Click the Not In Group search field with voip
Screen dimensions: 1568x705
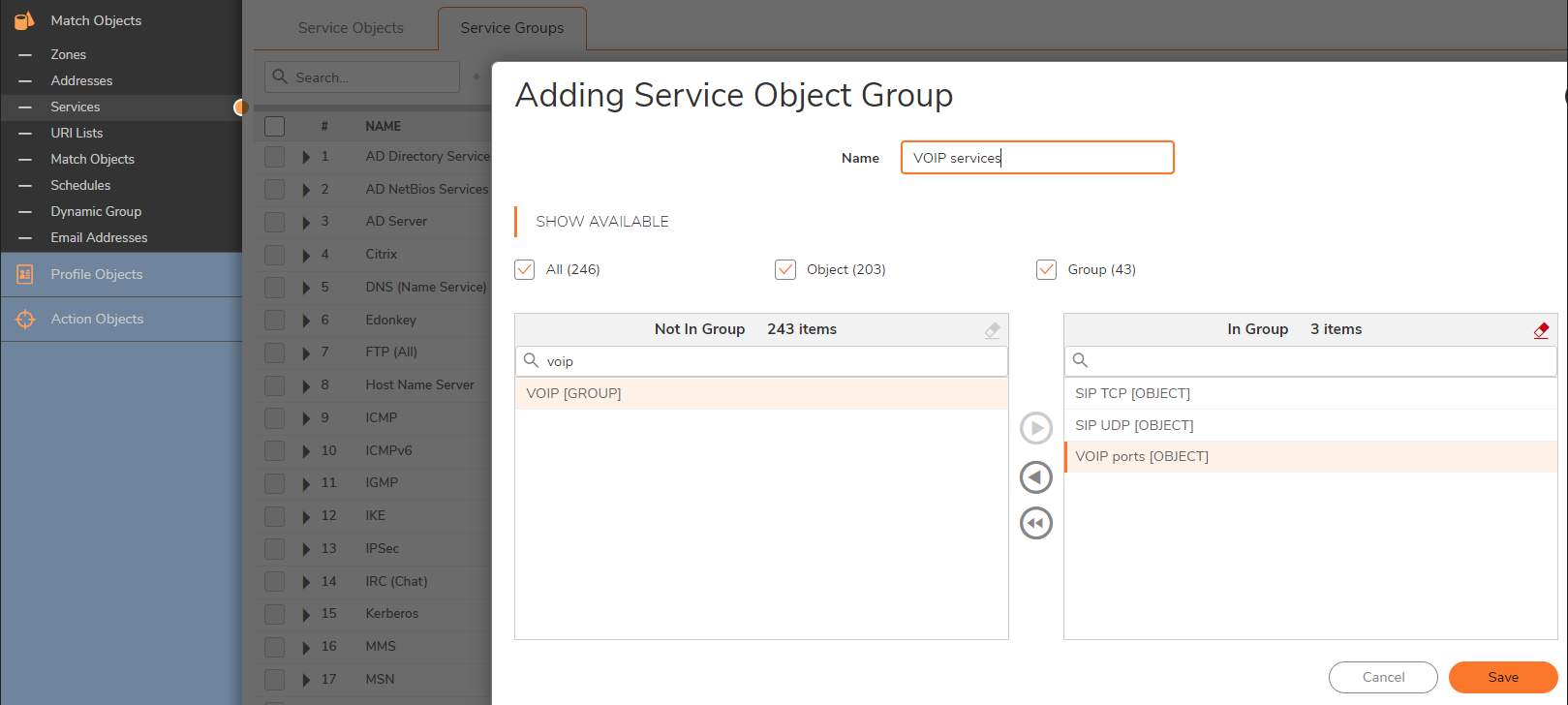click(x=761, y=361)
